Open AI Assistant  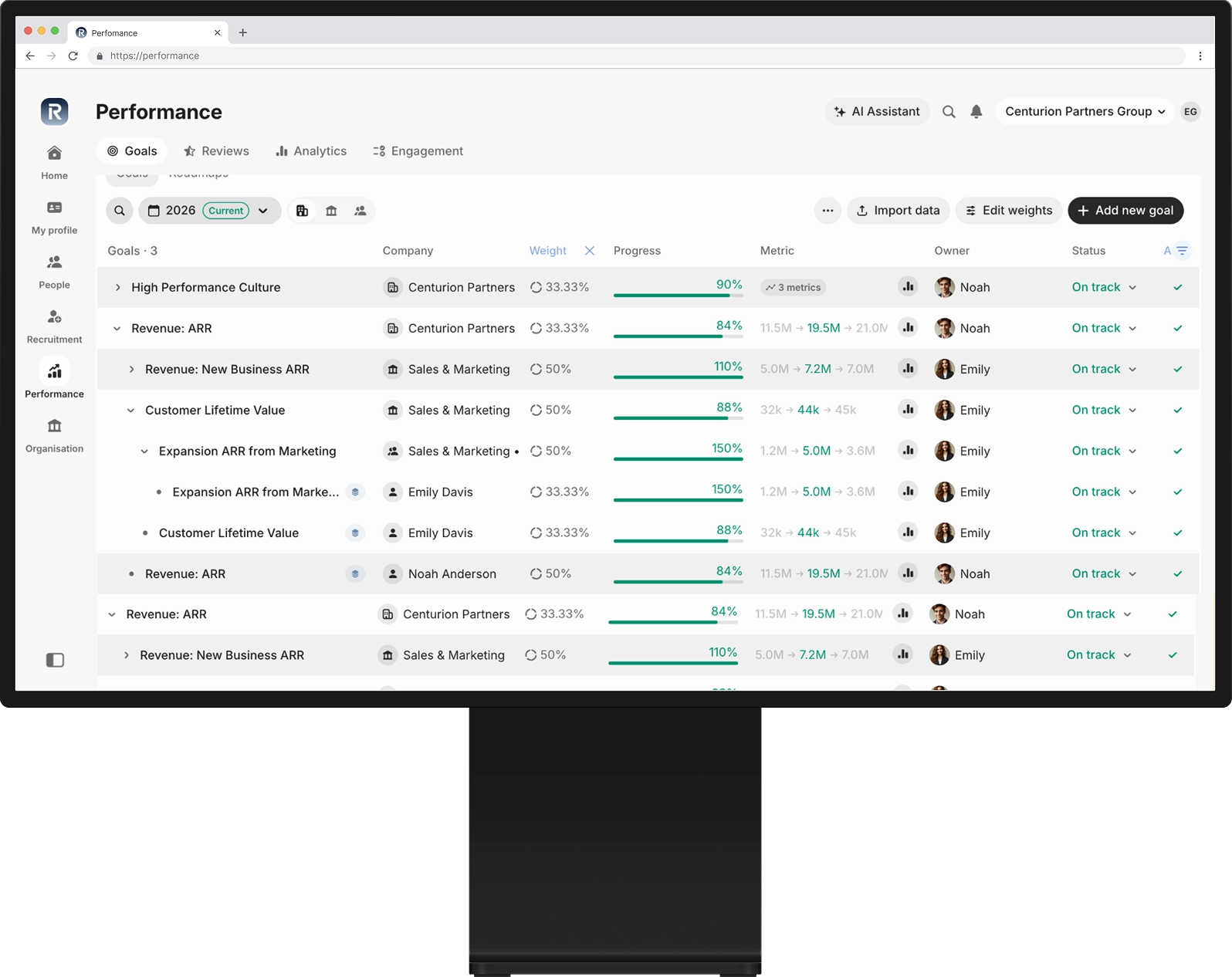[x=877, y=112]
